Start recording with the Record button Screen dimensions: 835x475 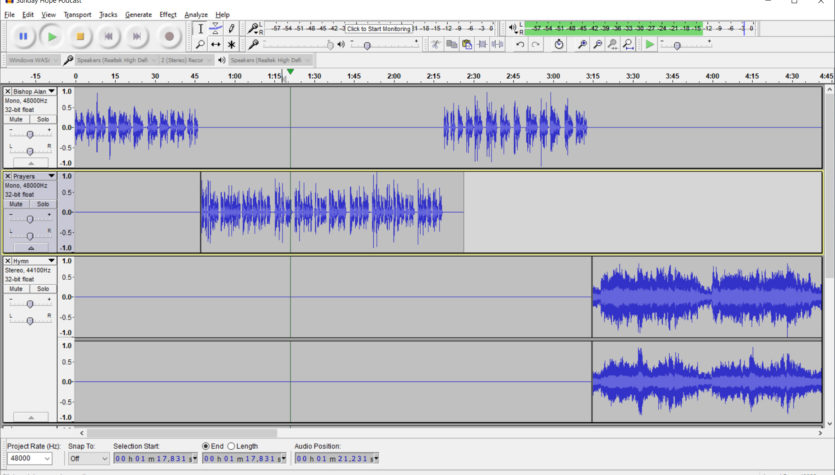tap(169, 37)
